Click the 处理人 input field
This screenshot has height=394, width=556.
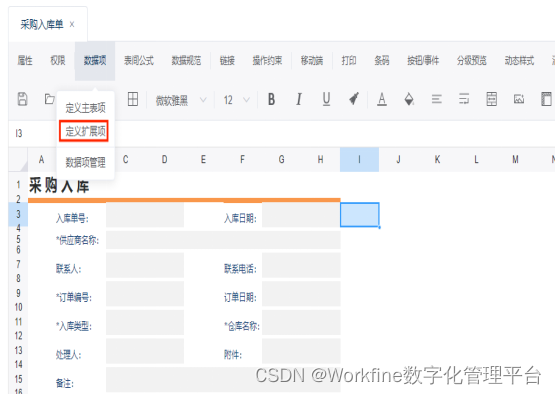pos(145,351)
